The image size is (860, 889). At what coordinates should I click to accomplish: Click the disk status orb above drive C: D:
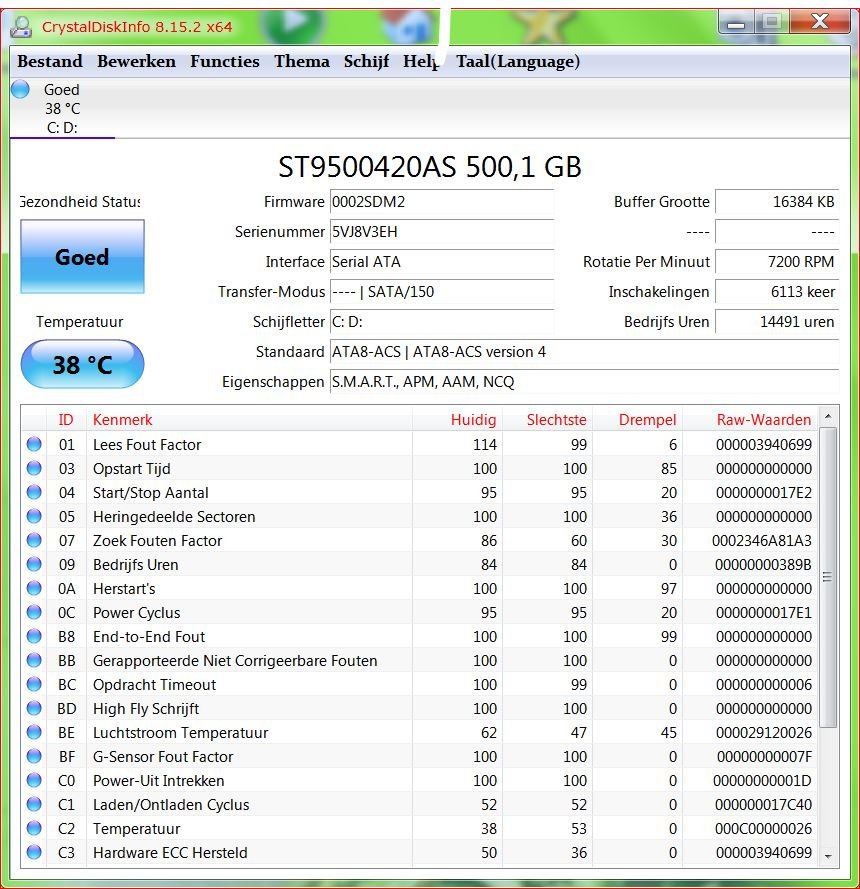pyautogui.click(x=20, y=90)
